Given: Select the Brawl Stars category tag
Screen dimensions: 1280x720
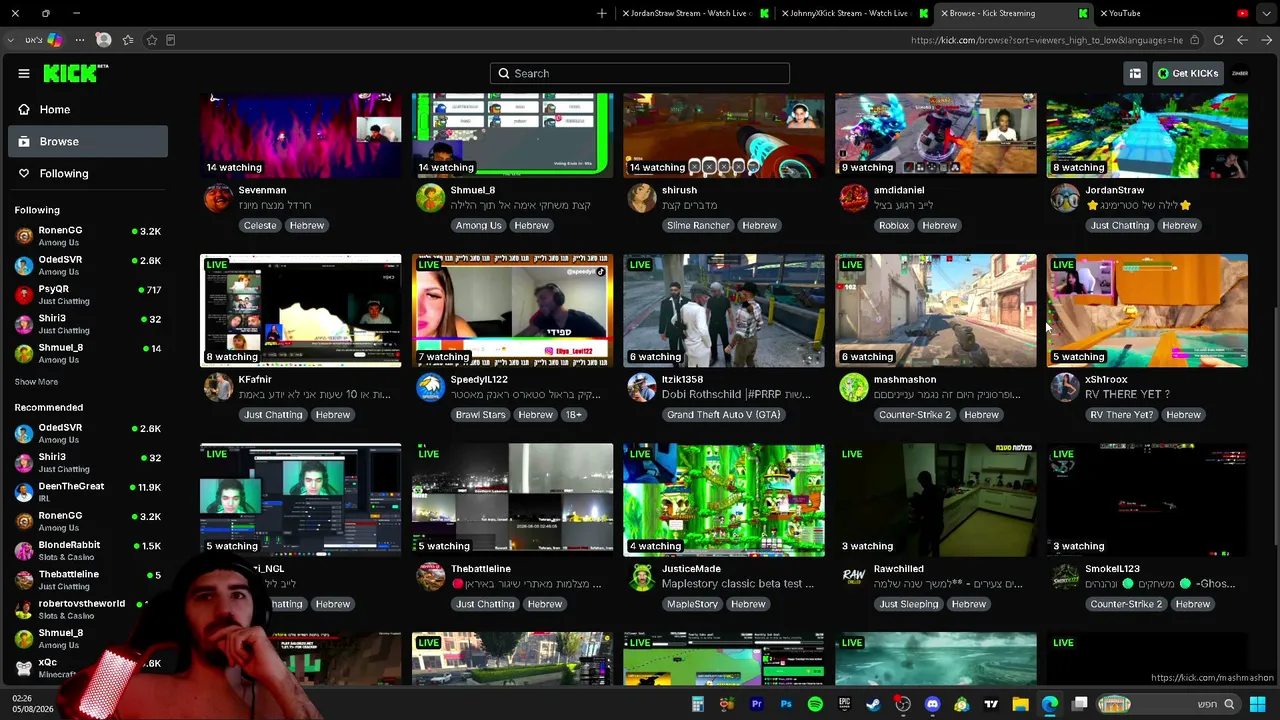Looking at the screenshot, I should click(480, 414).
